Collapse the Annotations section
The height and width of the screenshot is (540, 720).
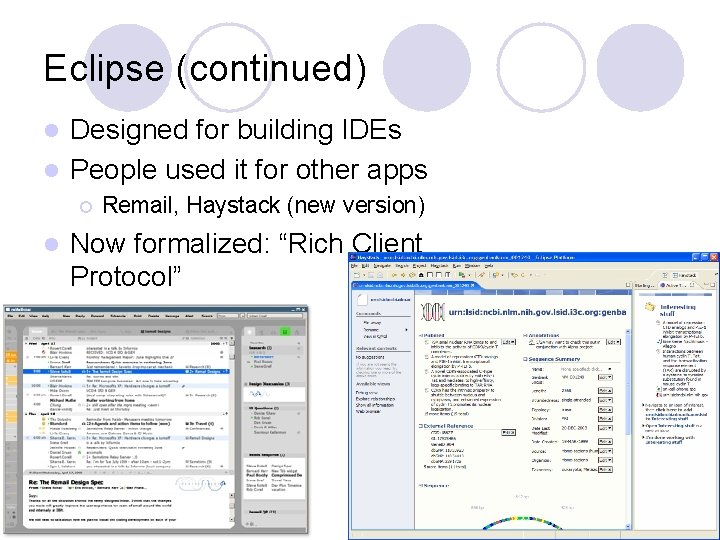click(x=525, y=335)
